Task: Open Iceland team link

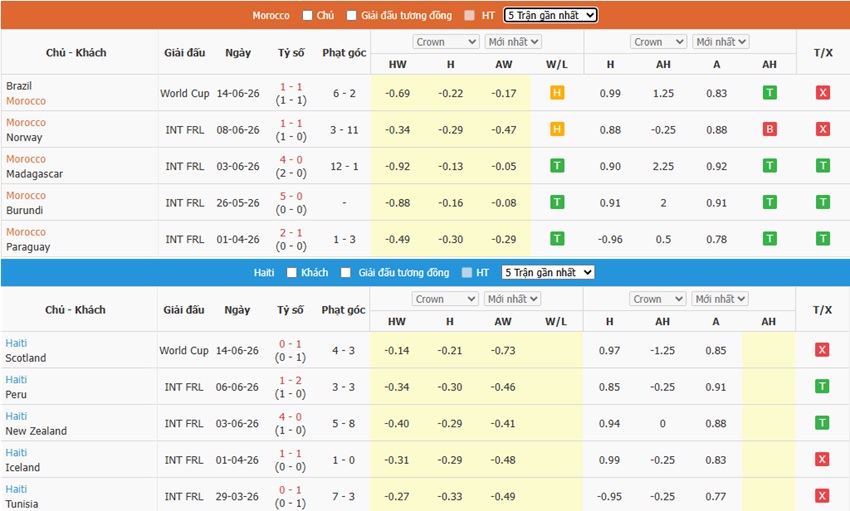Action: click(22, 468)
